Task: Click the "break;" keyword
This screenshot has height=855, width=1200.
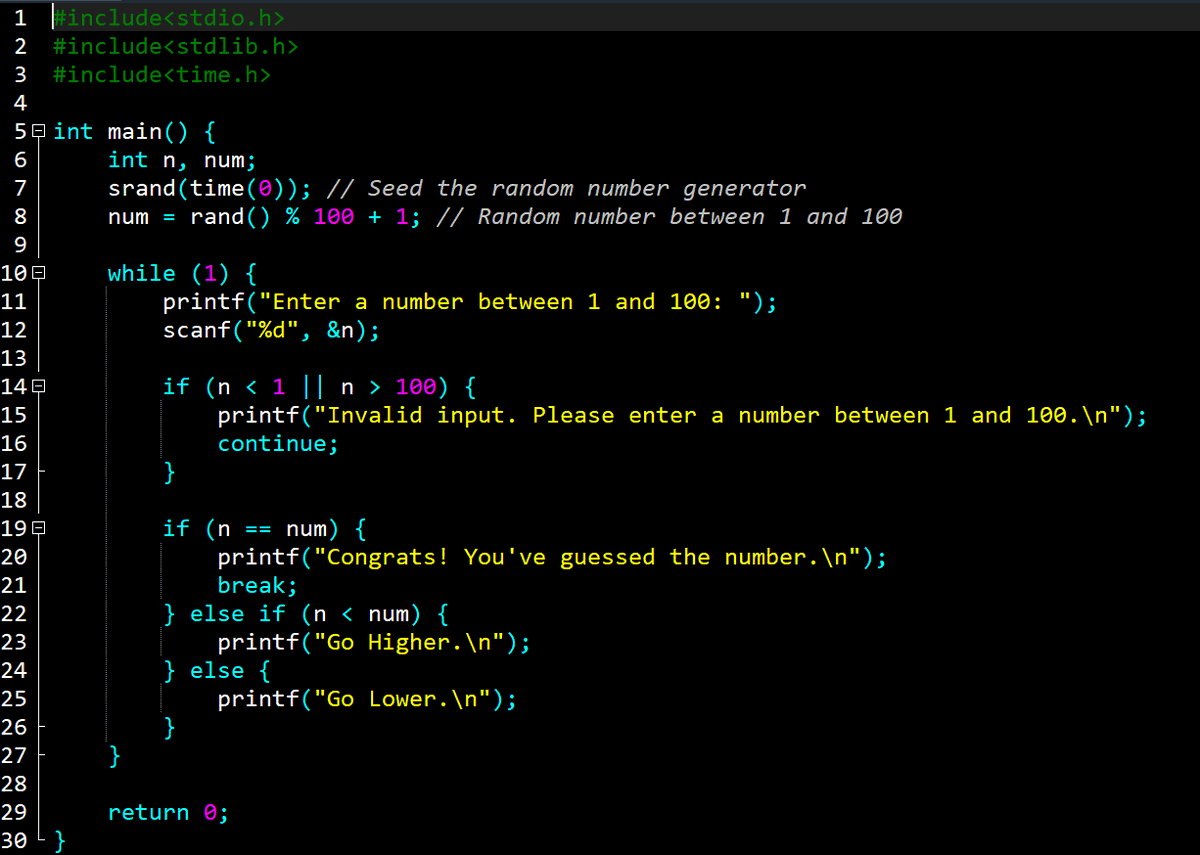Action: click(257, 585)
